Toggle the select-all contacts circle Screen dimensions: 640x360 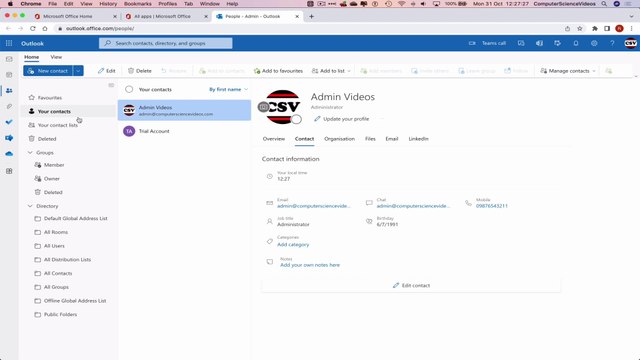click(129, 89)
